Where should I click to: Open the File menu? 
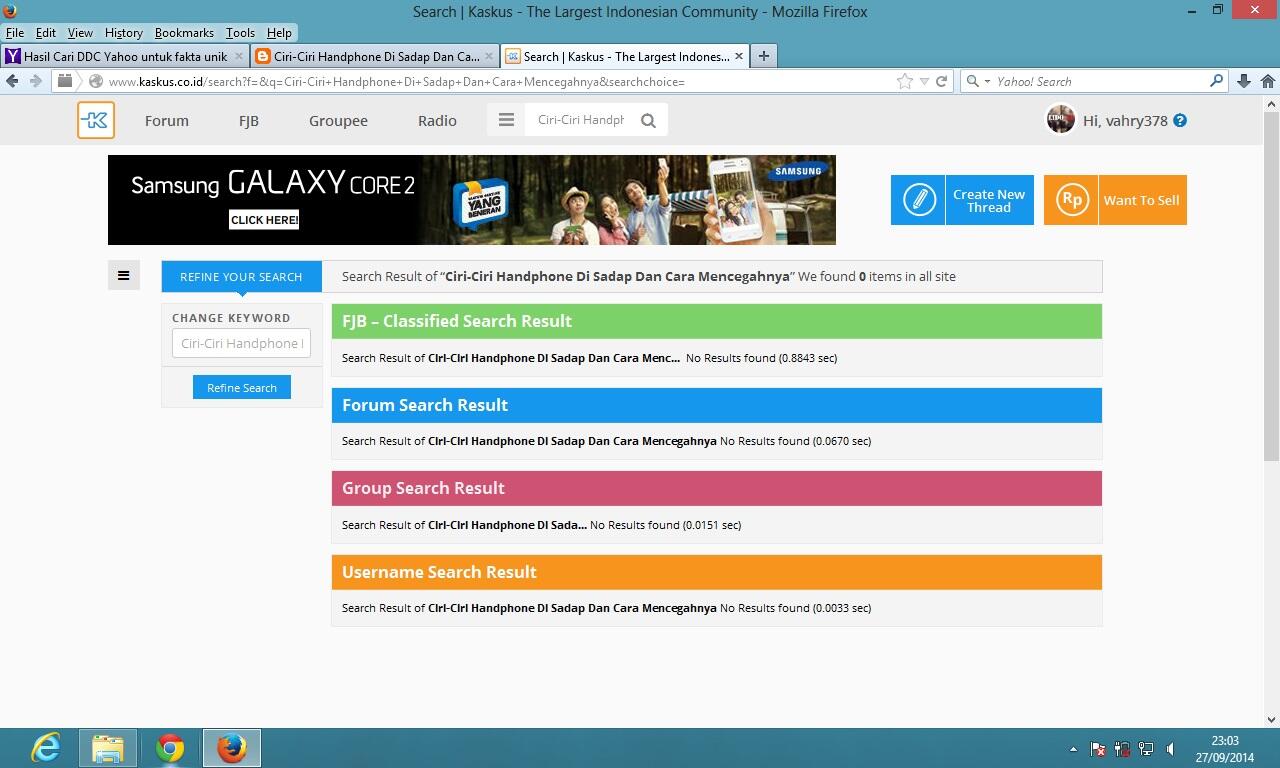coord(15,33)
